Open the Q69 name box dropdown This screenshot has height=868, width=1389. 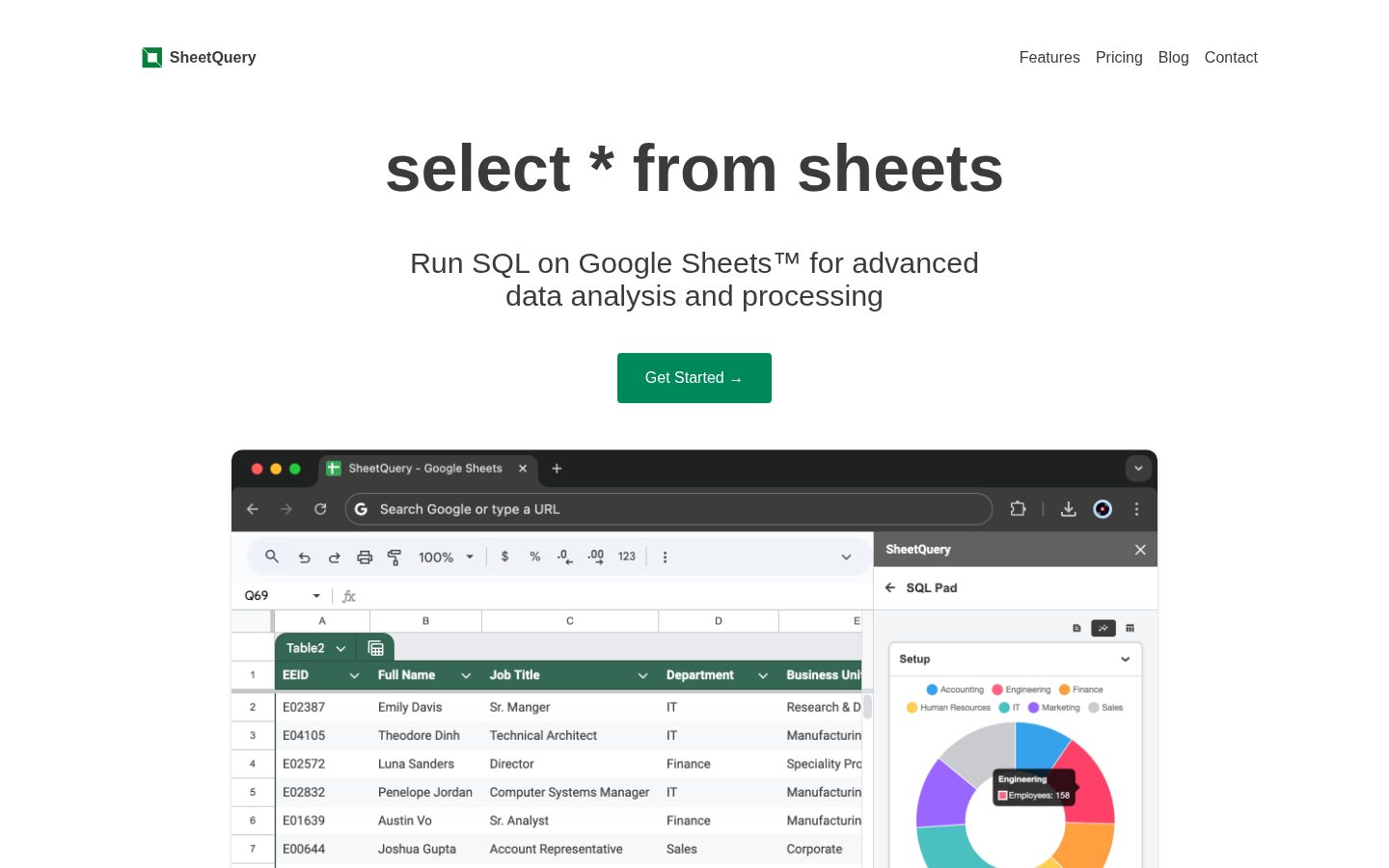click(x=316, y=596)
